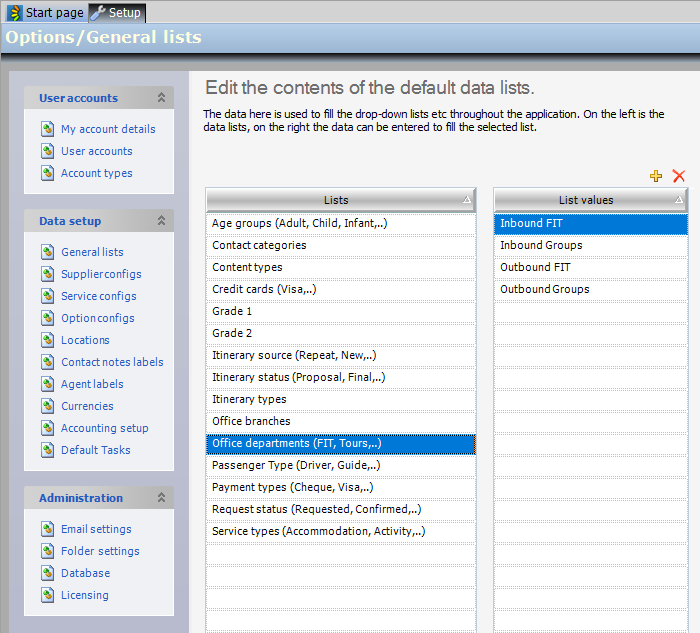Viewport: 700px width, 633px height.
Task: Click the icon beside Currencies
Action: [48, 406]
